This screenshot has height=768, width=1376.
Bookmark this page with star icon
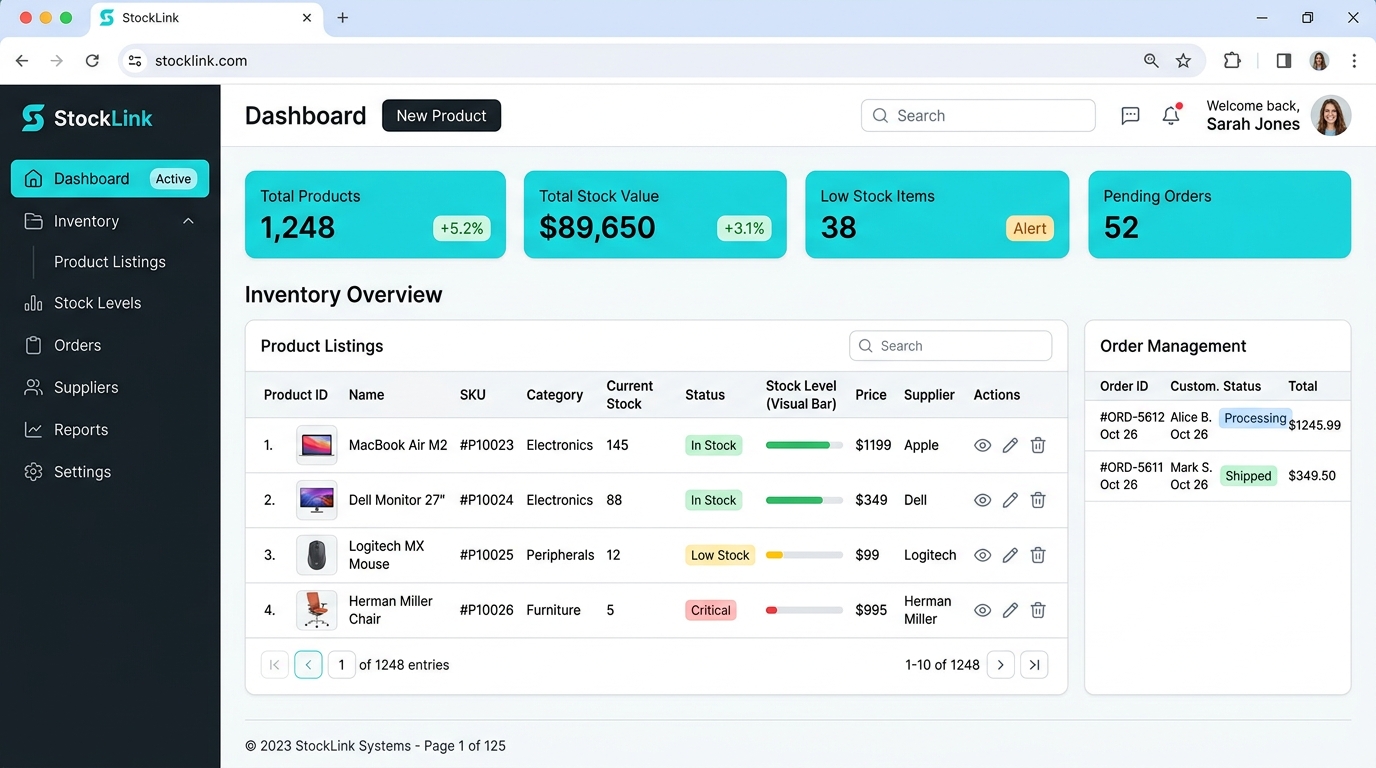pos(1183,61)
